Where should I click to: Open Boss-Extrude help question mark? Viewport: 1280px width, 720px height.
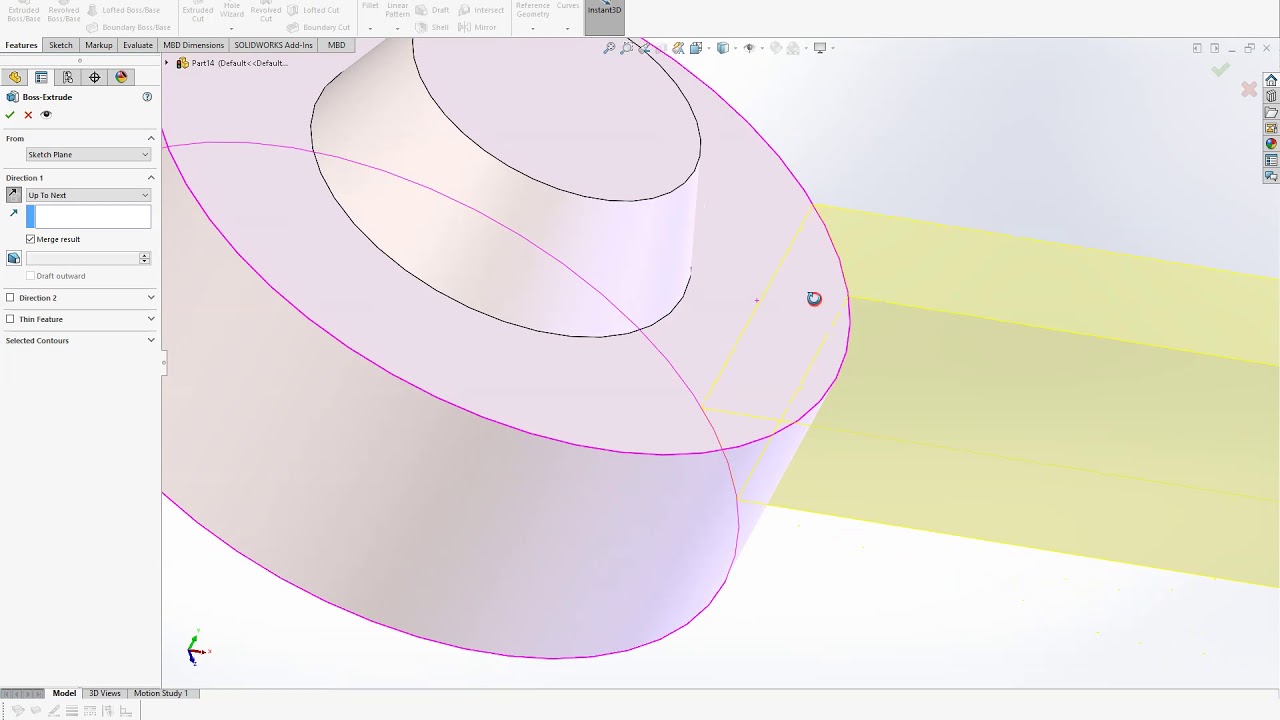click(x=147, y=97)
